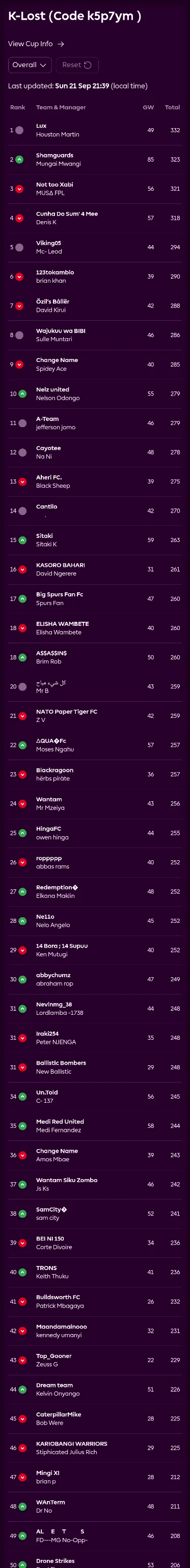
Task: Click the red down icon beside Top_Gooner
Action: 22,1361
